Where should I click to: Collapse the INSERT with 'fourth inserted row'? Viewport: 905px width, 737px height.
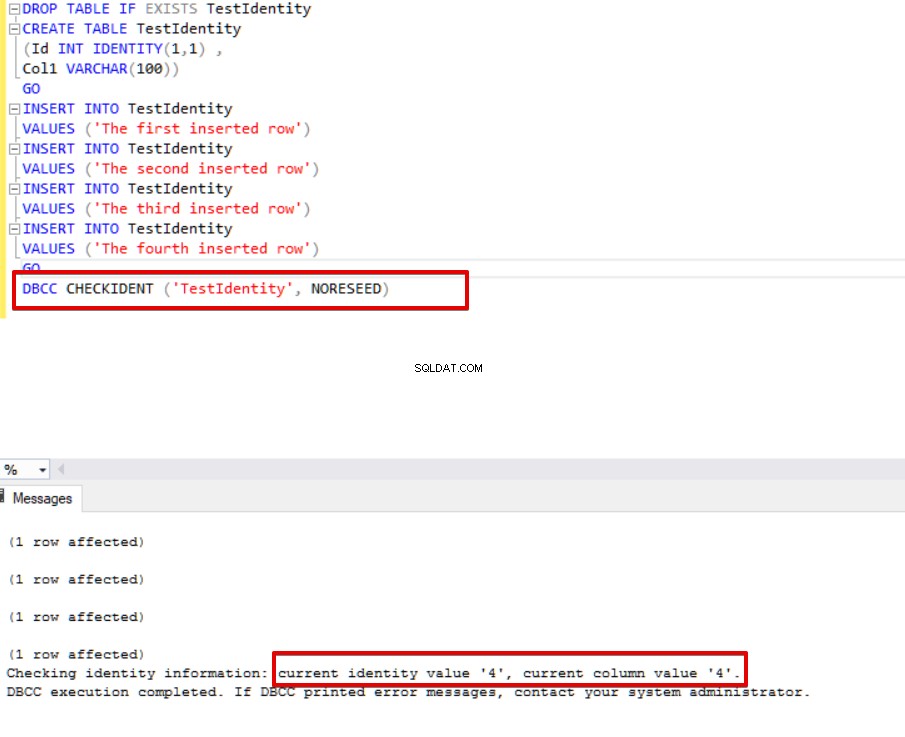tap(14, 229)
